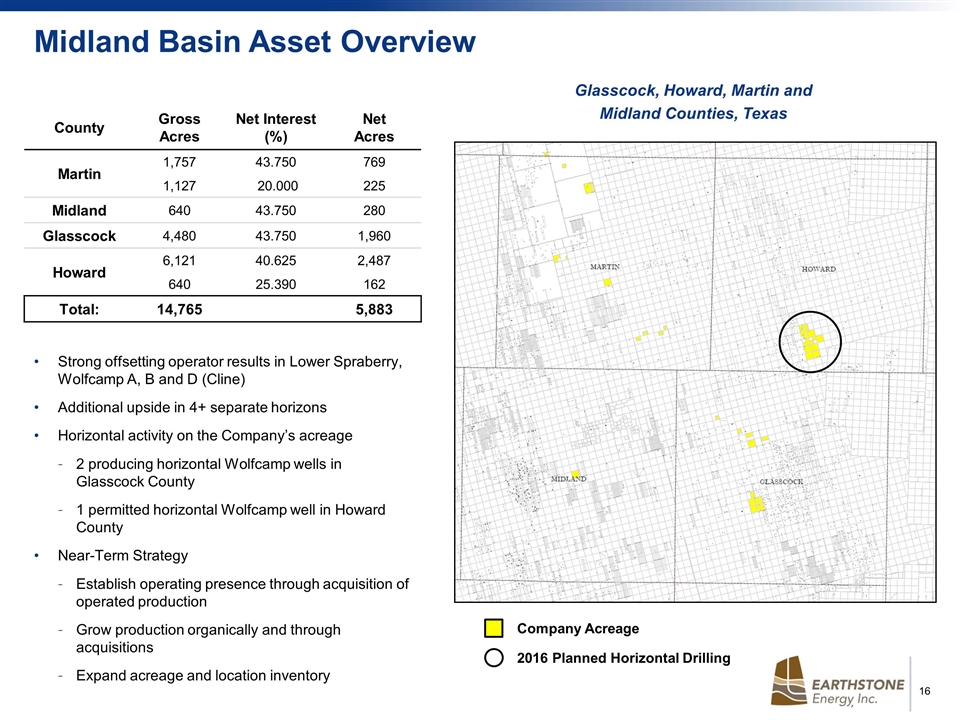960x720 pixels.
Task: Click the Planned Horizontal Drilling circle legend symbol
Action: 493,658
